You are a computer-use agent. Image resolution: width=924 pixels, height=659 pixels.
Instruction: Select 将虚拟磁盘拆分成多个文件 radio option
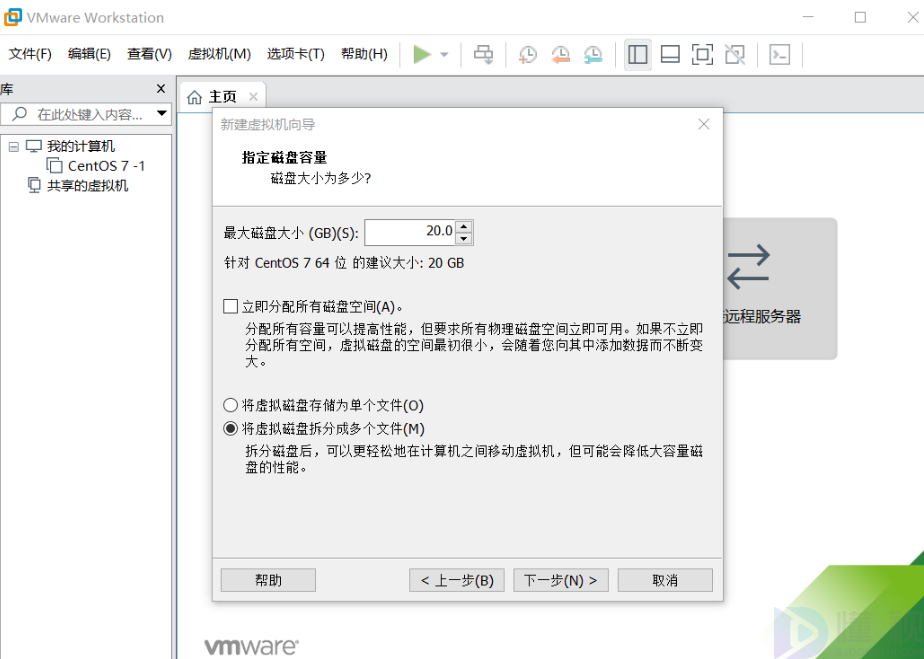coord(231,428)
